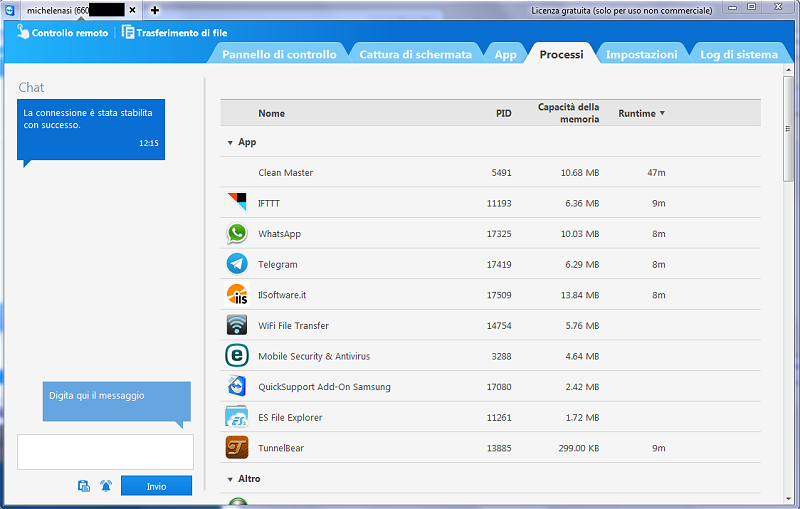
Task: Click the Digita qui il messaggio hint bubble
Action: point(117,401)
